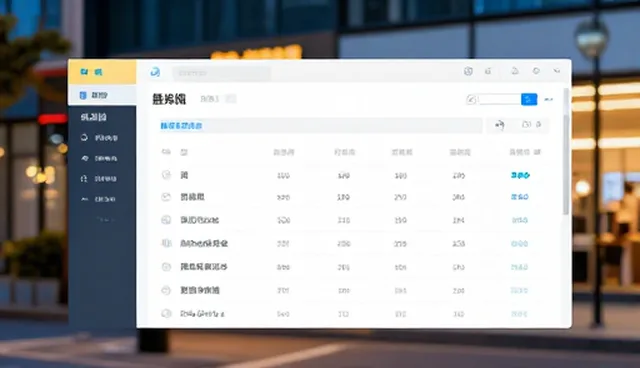Screen dimensions: 640x368
Task: Click the folder-like icon right of the filter bar
Action: [x=527, y=124]
